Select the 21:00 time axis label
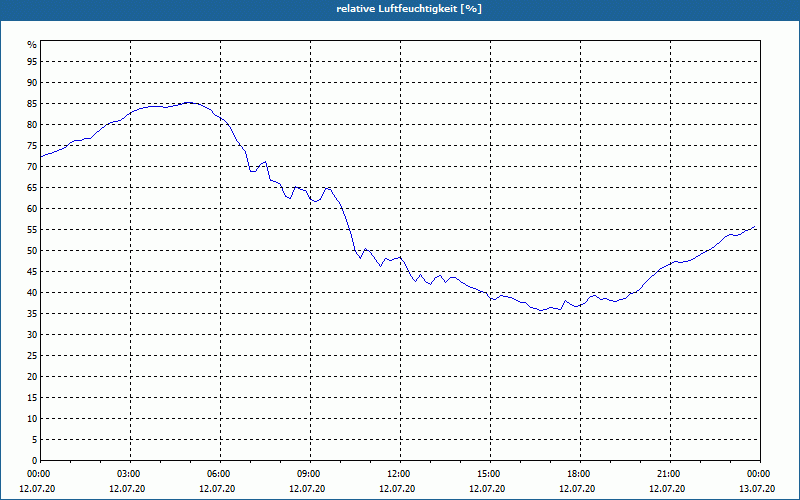 tap(670, 474)
